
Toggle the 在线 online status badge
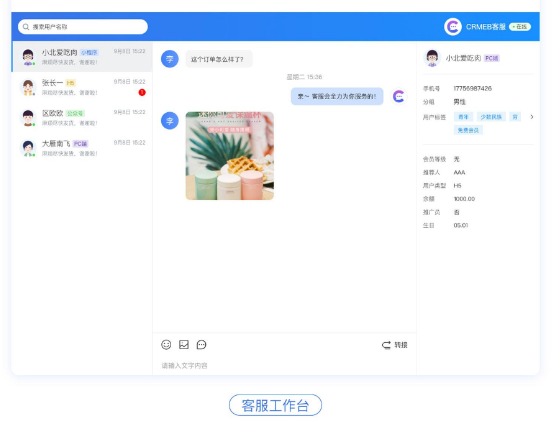[520, 27]
